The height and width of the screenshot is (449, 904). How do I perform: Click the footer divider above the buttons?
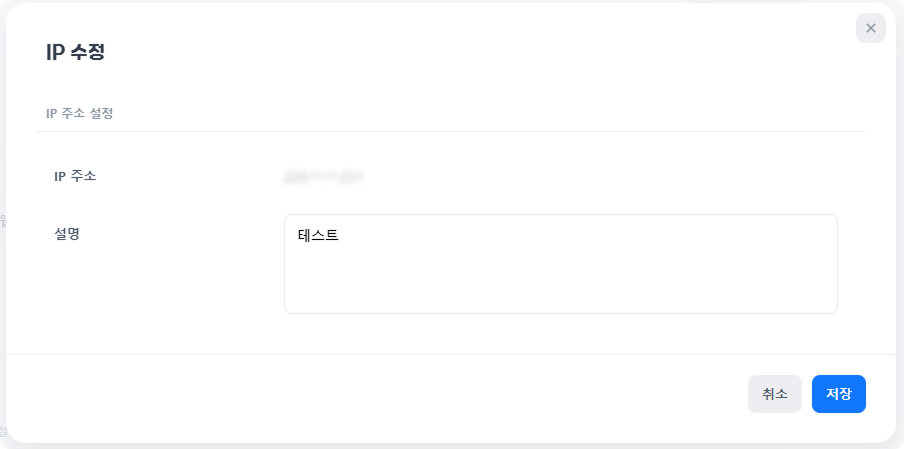pyautogui.click(x=450, y=354)
